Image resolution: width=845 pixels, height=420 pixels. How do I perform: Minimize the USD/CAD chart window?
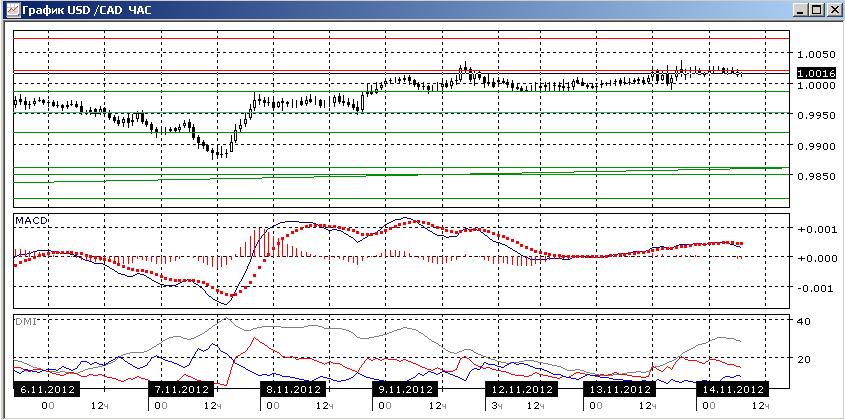point(802,9)
